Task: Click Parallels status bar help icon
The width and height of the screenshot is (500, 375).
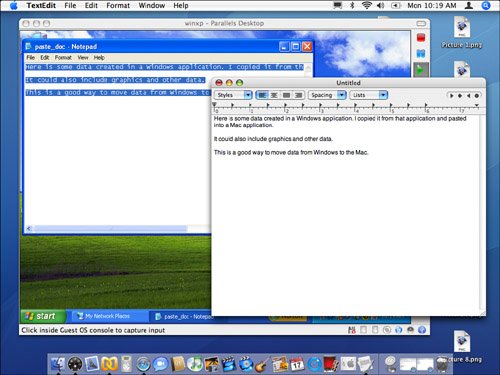Action: [422, 330]
